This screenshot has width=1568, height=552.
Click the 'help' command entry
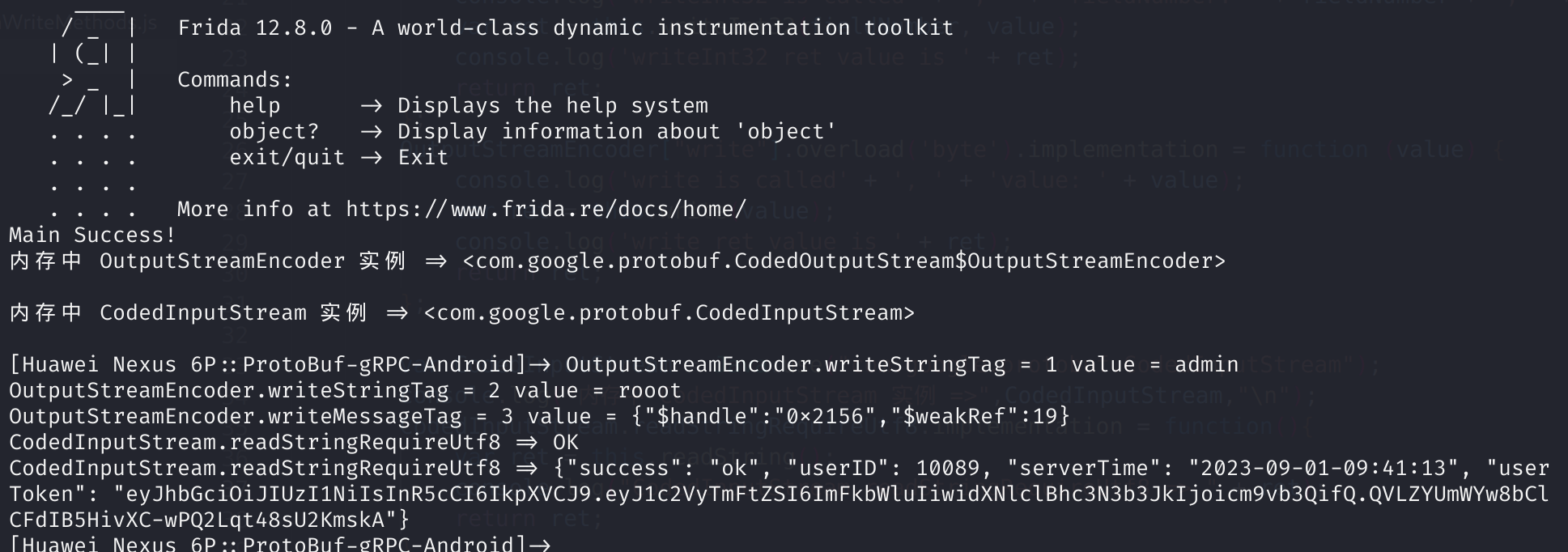tap(254, 105)
